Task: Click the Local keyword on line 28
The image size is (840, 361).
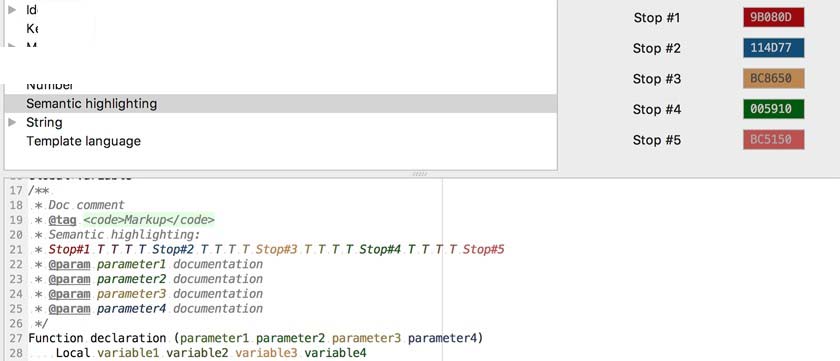Action: pyautogui.click(x=73, y=354)
